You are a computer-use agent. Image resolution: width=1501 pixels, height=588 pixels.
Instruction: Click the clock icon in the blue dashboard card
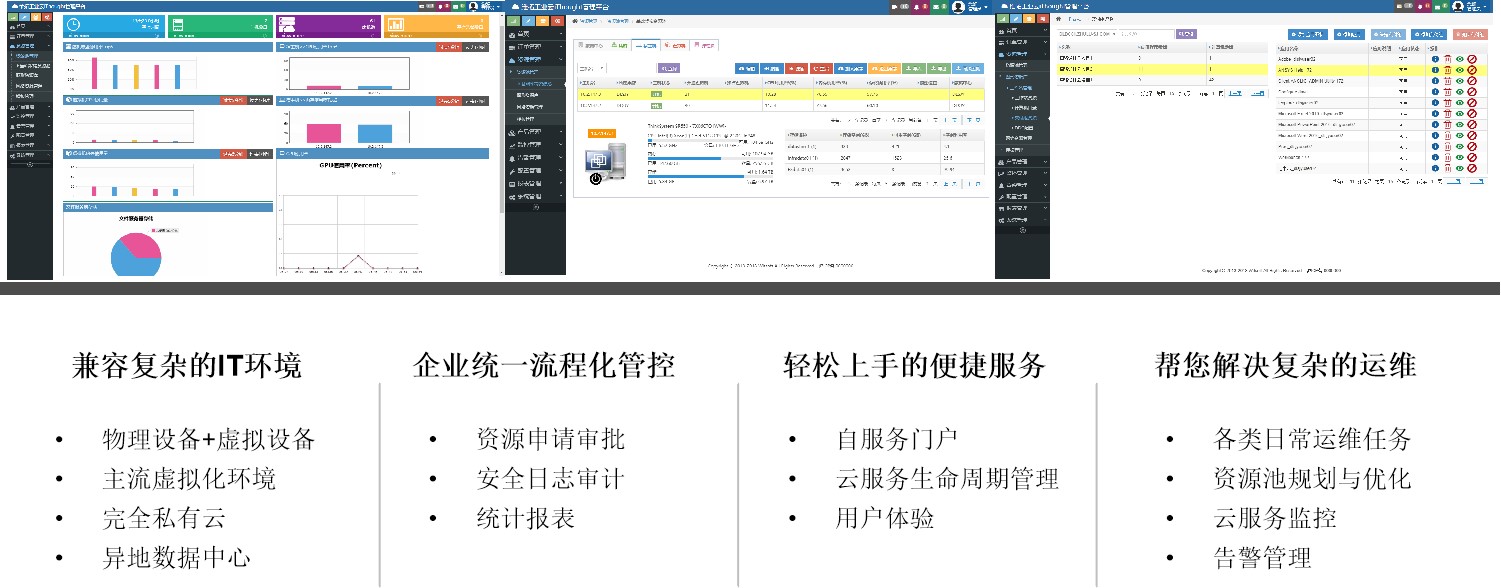click(74, 23)
